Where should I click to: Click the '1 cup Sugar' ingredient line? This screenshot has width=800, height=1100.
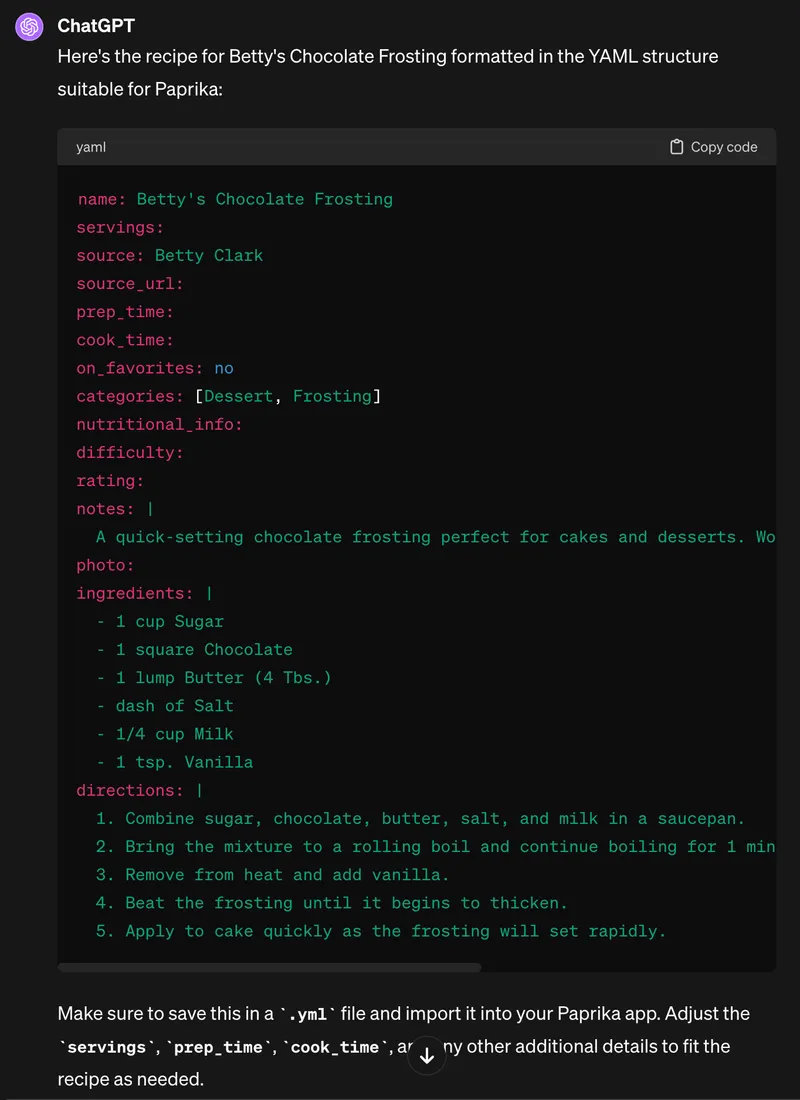[x=160, y=621]
